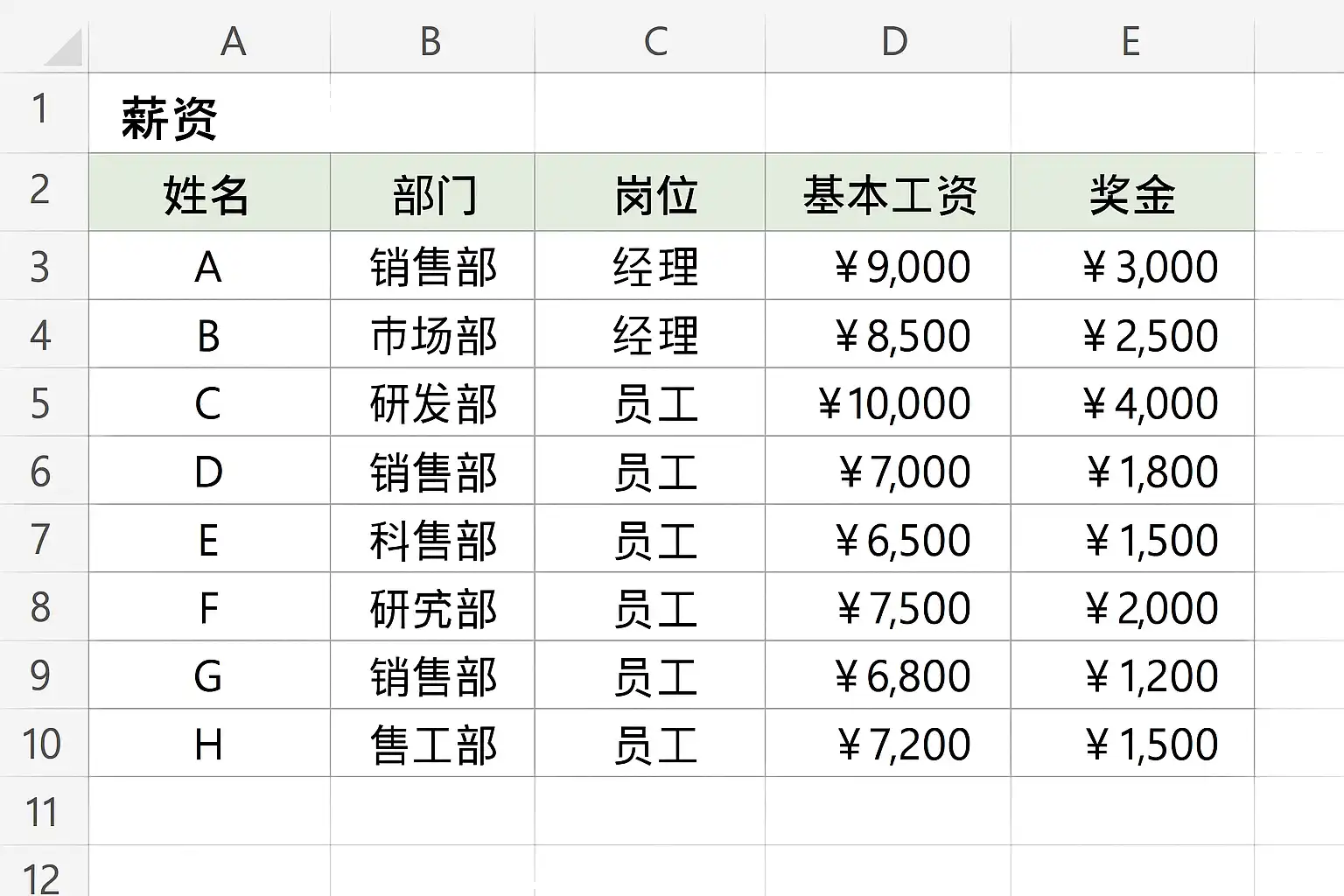This screenshot has width=1344, height=896.
Task: Click the 基本工资 header cell
Action: (x=890, y=194)
